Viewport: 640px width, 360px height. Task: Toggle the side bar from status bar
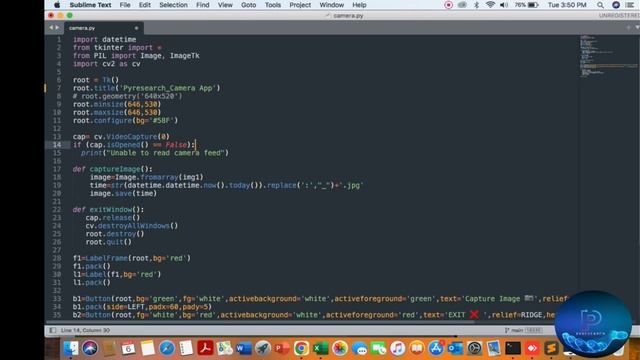pos(52,330)
